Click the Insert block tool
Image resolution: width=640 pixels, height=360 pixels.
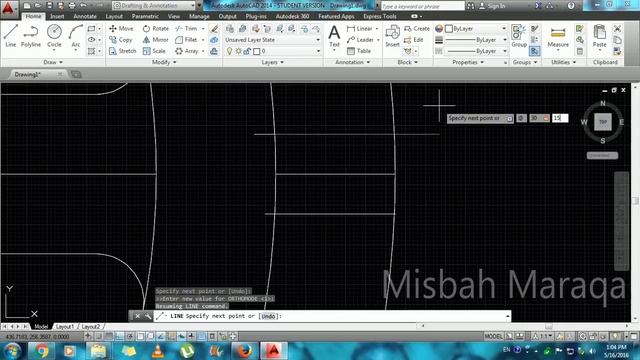[x=392, y=36]
